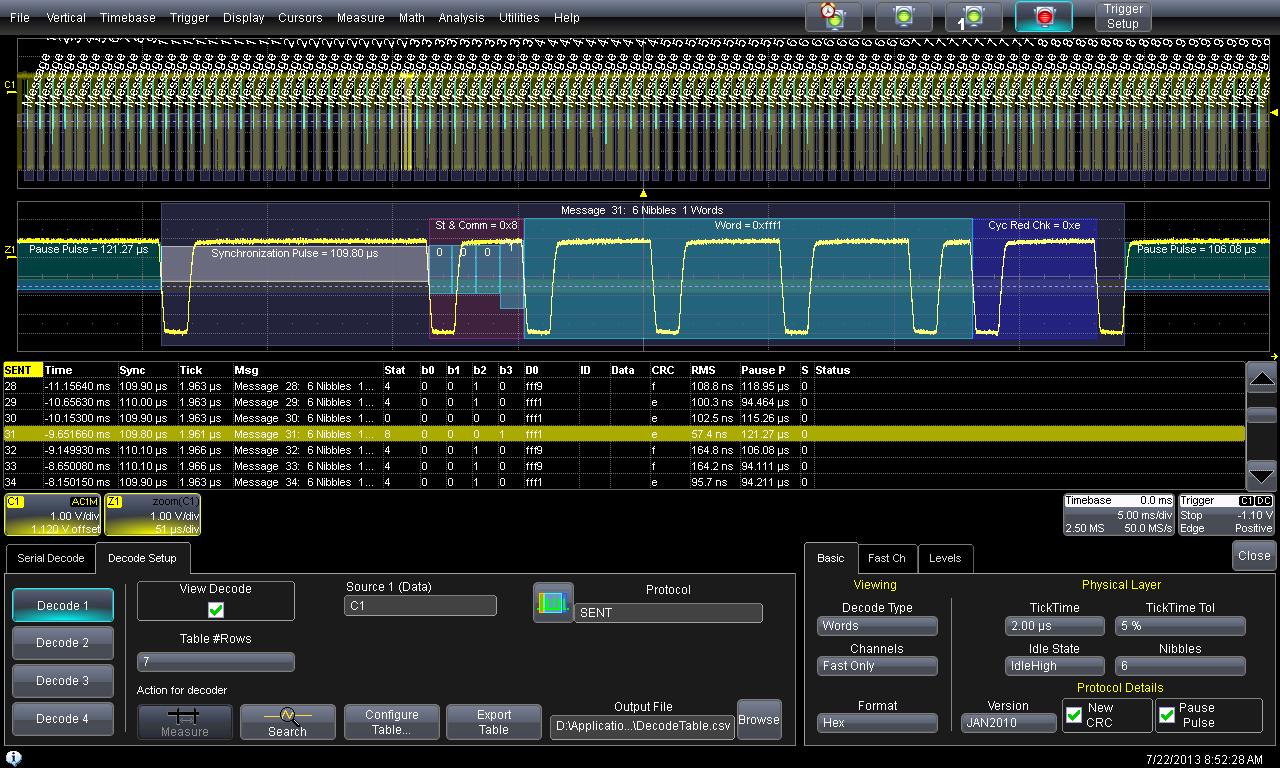
Task: Switch to the Levels tab
Action: click(944, 558)
